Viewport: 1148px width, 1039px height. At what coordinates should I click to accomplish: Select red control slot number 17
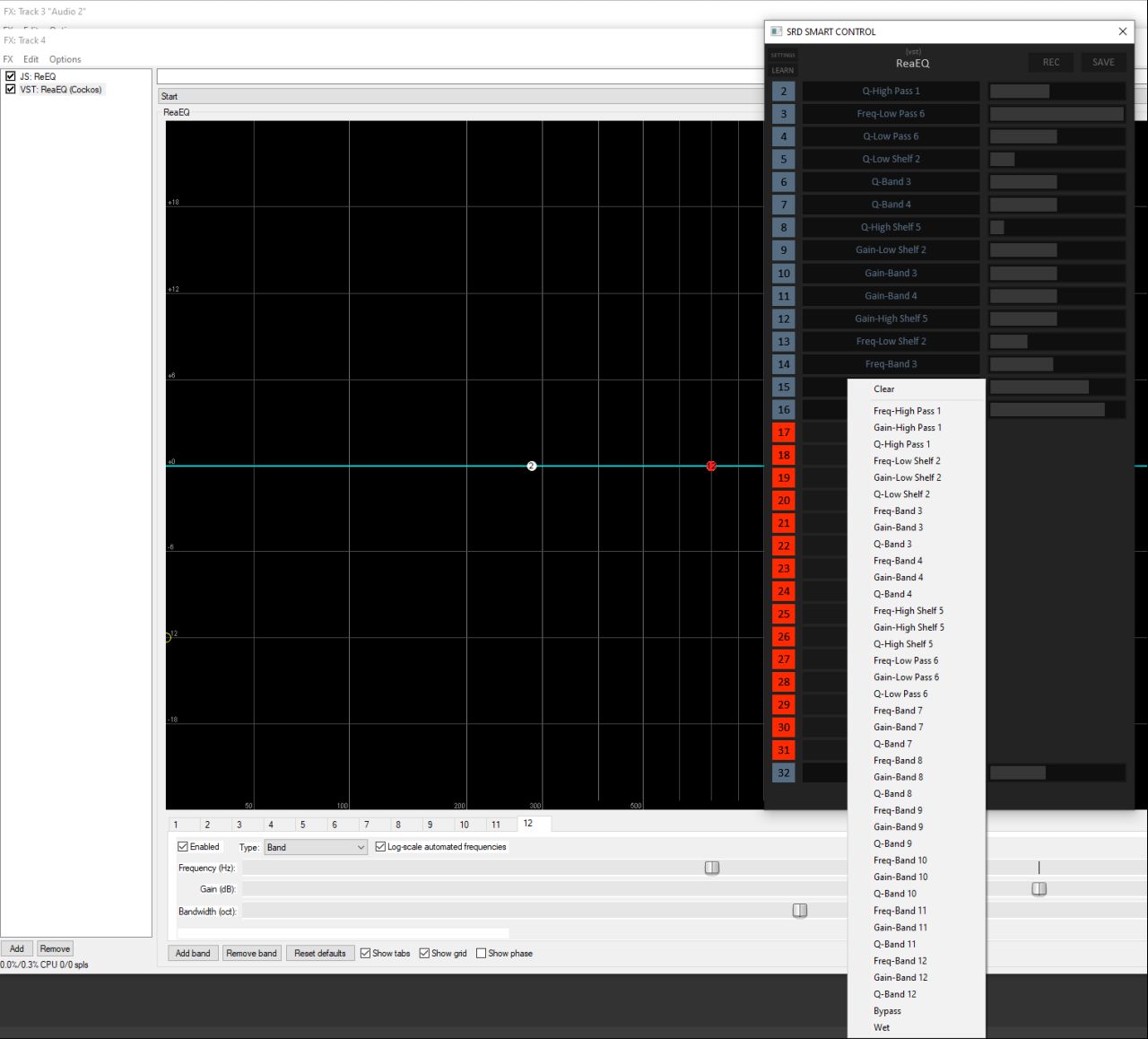click(x=784, y=432)
